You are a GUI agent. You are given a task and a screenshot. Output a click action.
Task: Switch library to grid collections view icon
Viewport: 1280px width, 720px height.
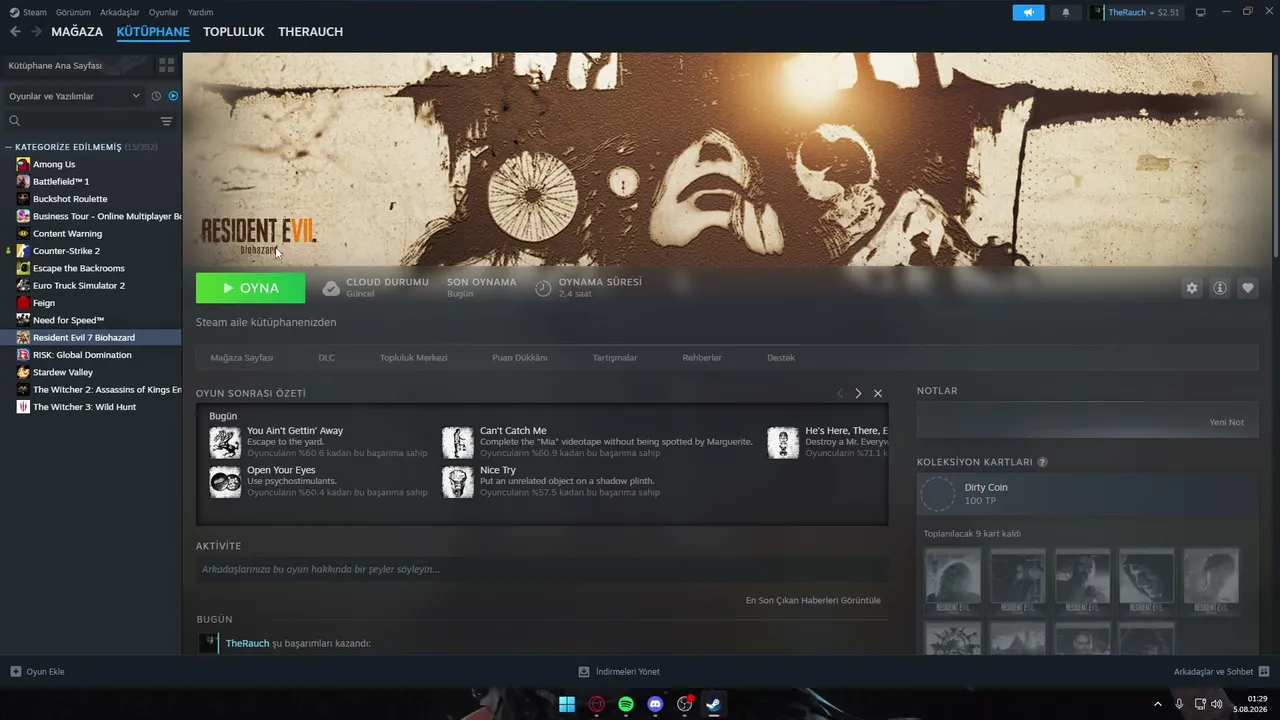coord(166,65)
